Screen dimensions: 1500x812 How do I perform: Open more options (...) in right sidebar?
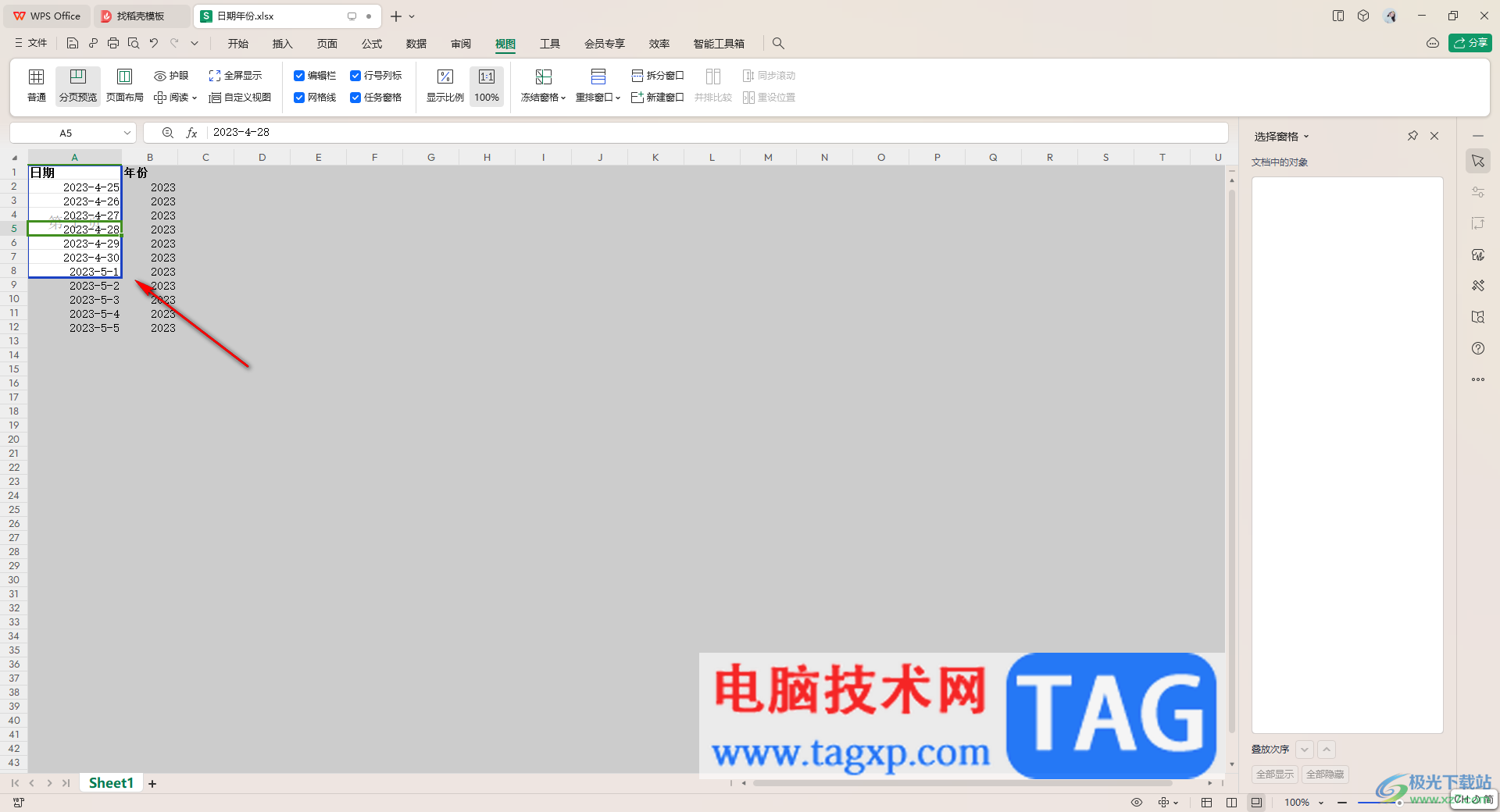click(x=1478, y=379)
